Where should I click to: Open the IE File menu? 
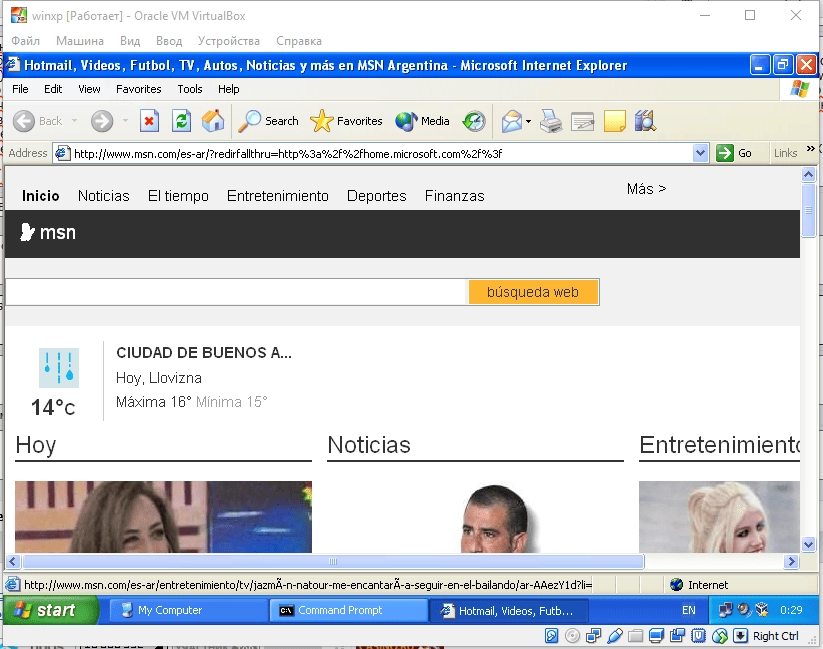(x=20, y=89)
